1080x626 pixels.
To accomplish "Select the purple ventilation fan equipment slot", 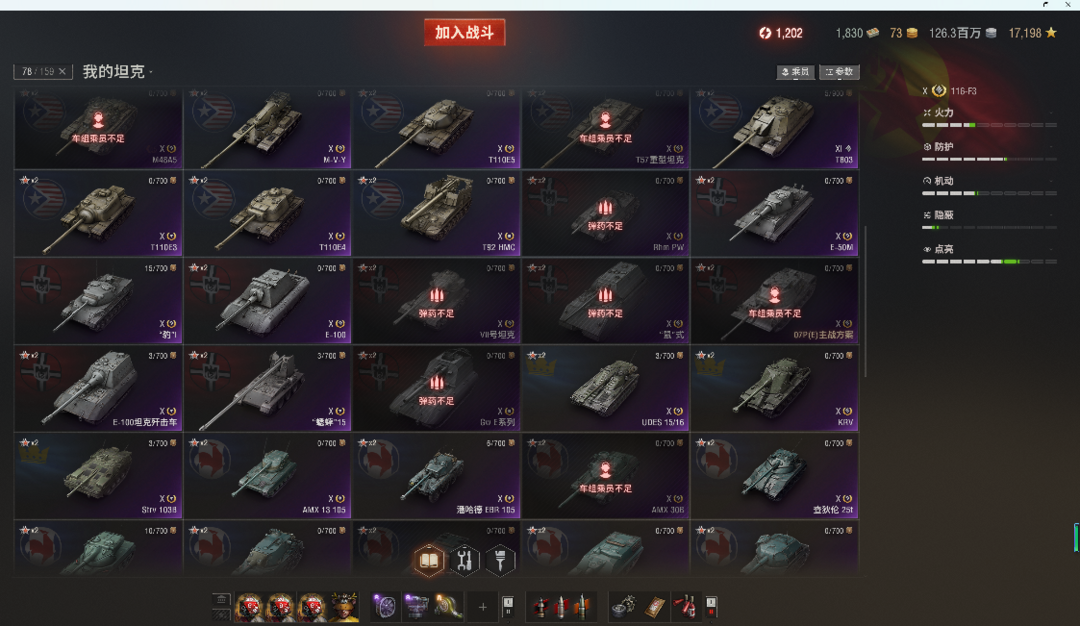I will [x=384, y=607].
